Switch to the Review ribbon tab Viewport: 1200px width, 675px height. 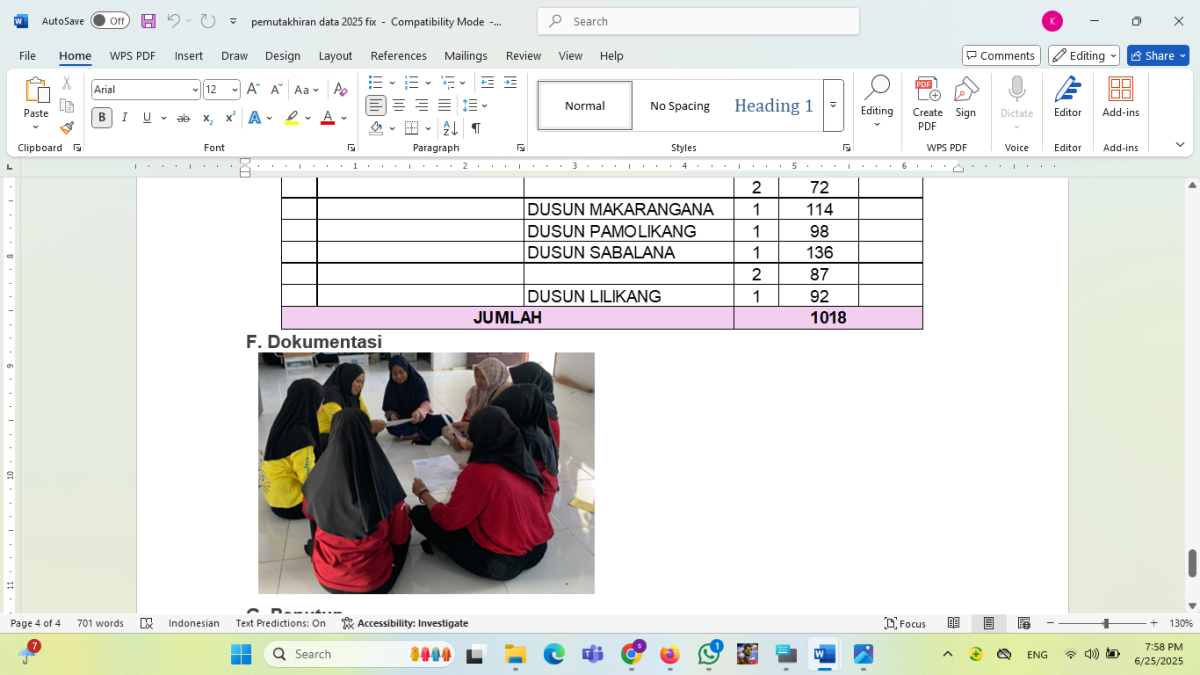523,56
